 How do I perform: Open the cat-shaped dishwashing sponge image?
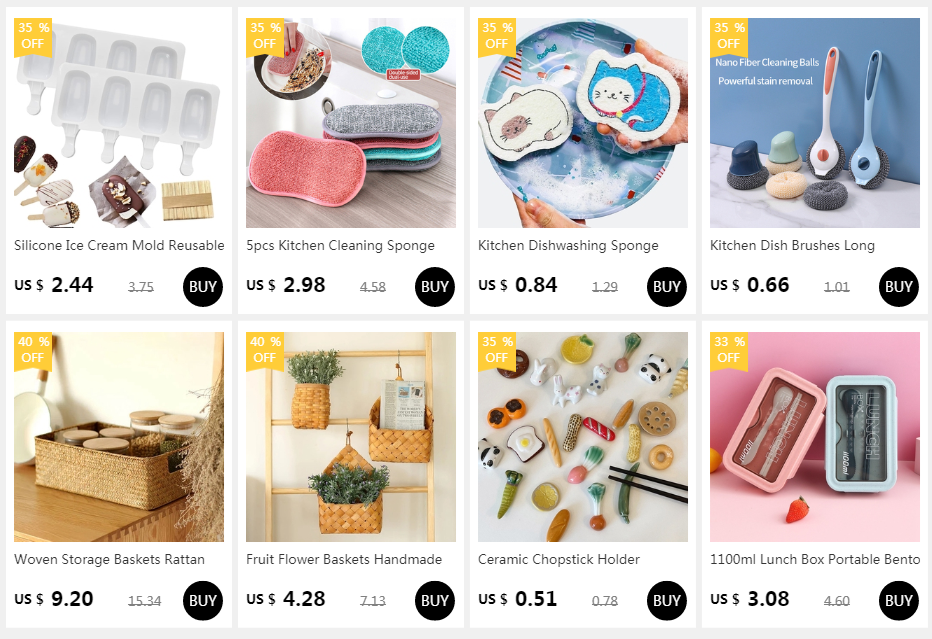[582, 122]
